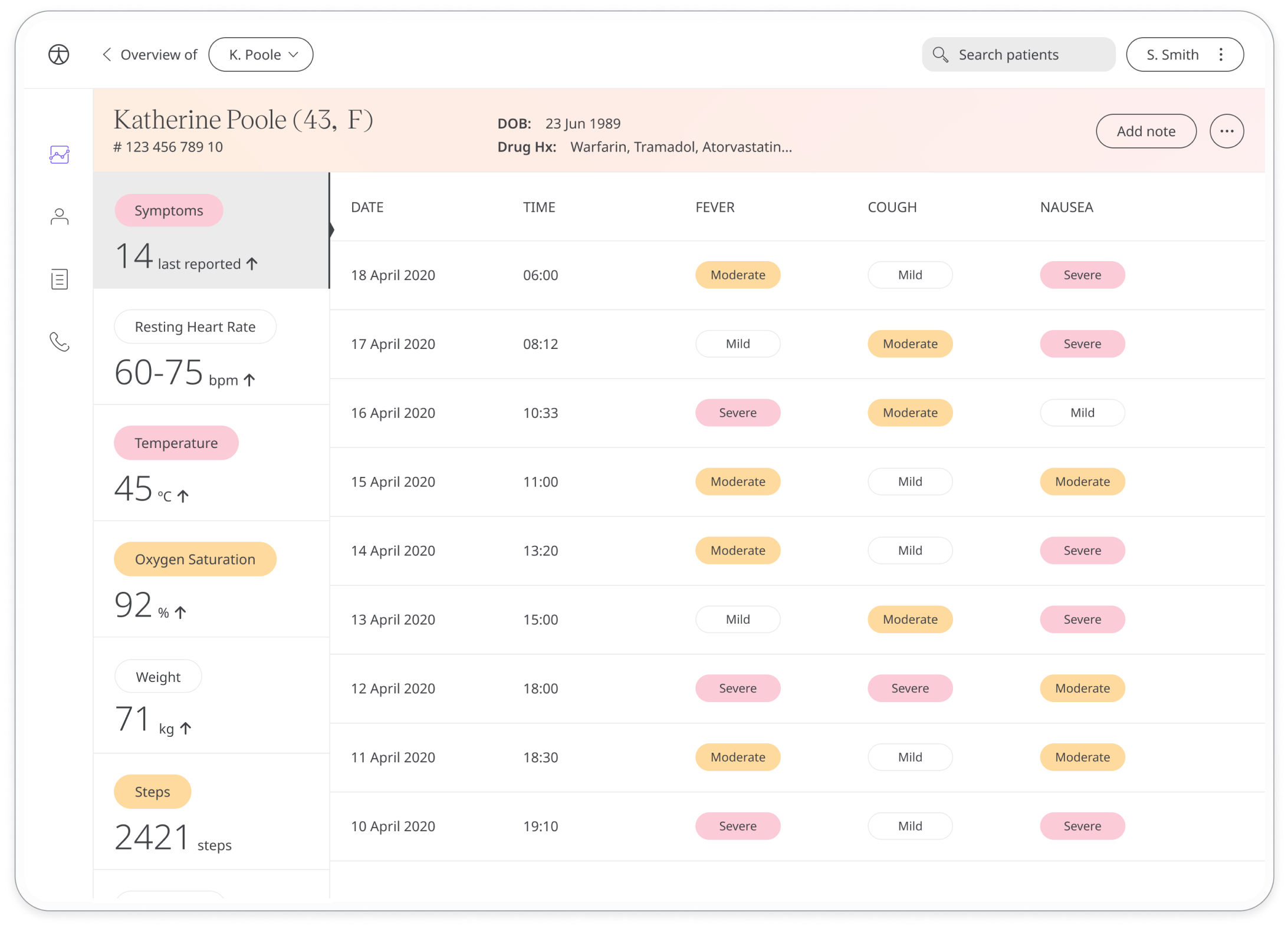Click the magnifier search icon
The height and width of the screenshot is (929, 1288).
940,55
